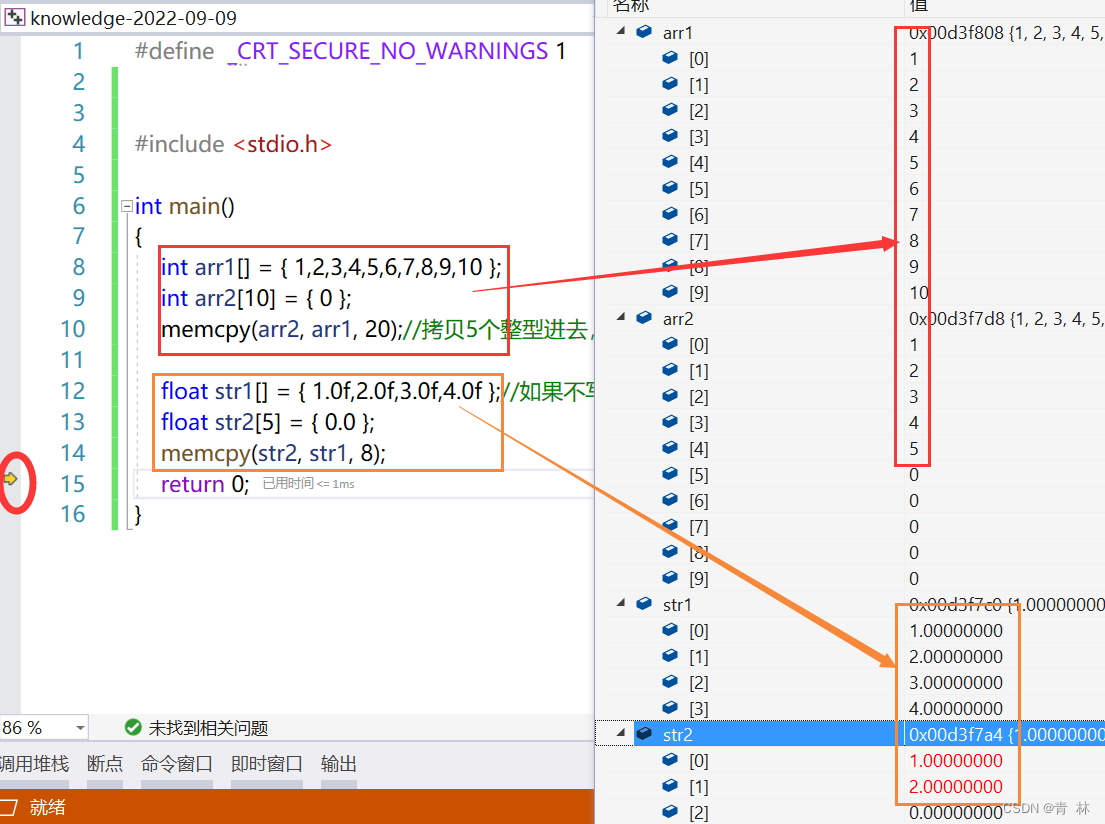Click the memcpy(str2, str1, 8); code line

(x=273, y=453)
